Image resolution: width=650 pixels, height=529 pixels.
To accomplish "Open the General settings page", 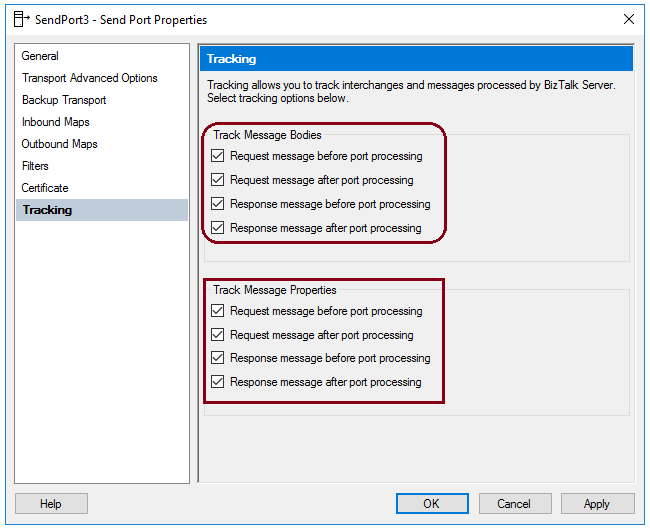I will click(x=40, y=56).
